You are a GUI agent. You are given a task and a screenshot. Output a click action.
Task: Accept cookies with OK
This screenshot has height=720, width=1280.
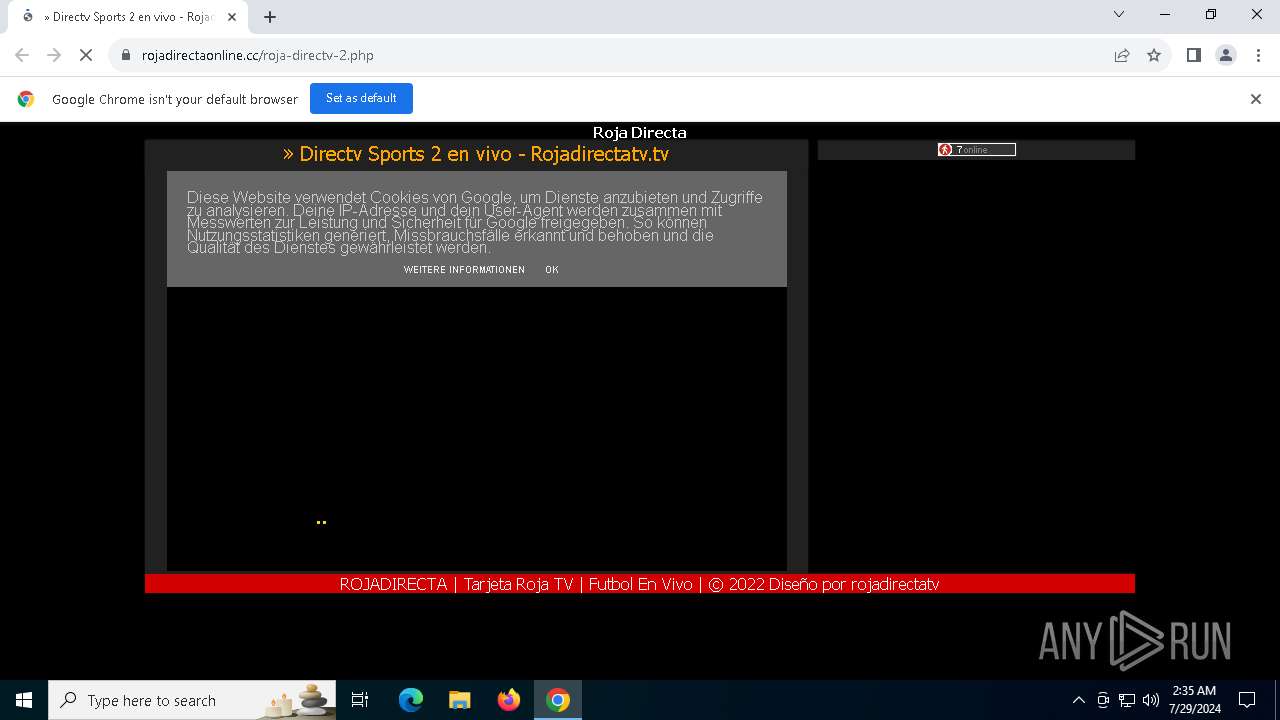pos(552,270)
